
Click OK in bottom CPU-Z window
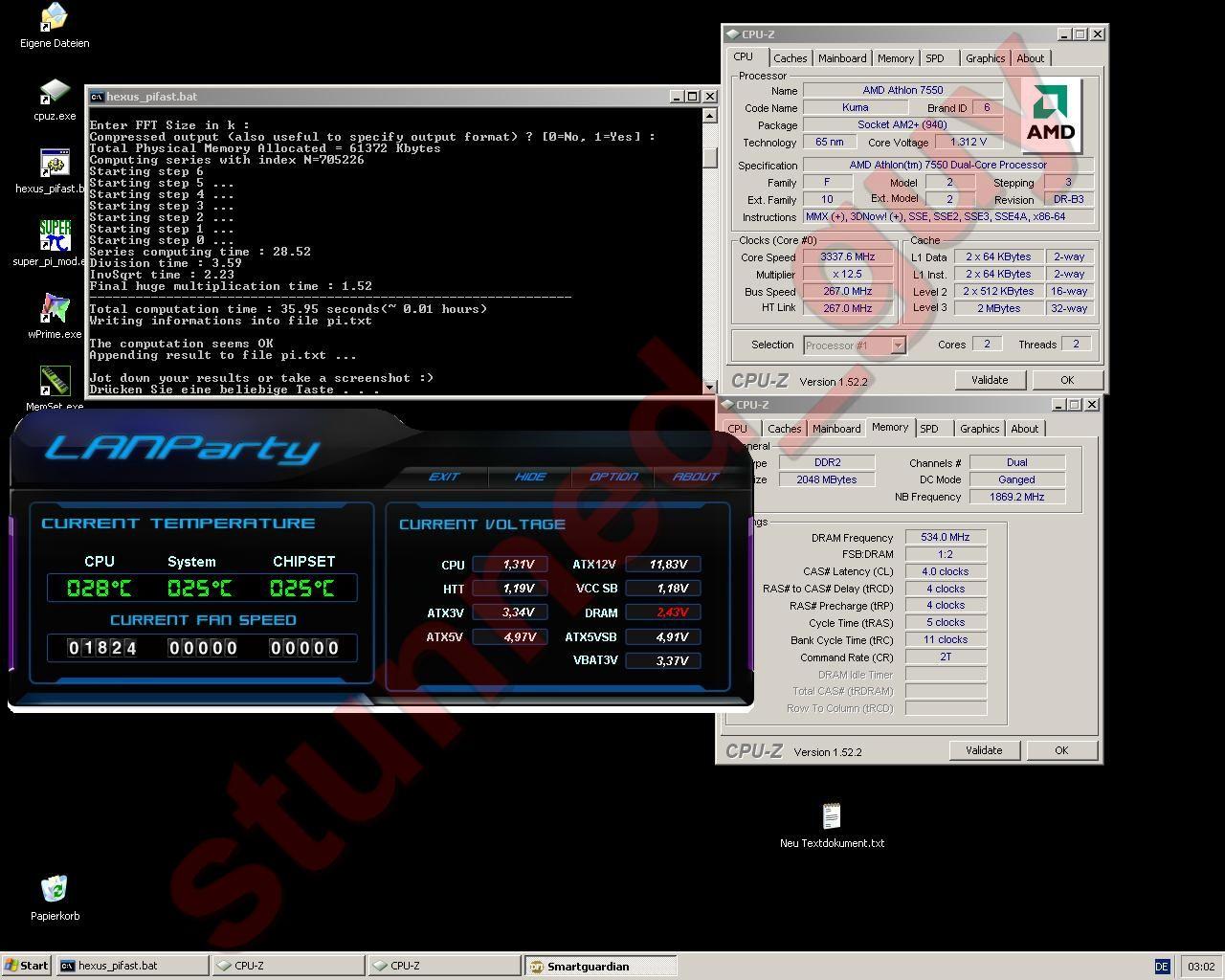click(x=1061, y=750)
